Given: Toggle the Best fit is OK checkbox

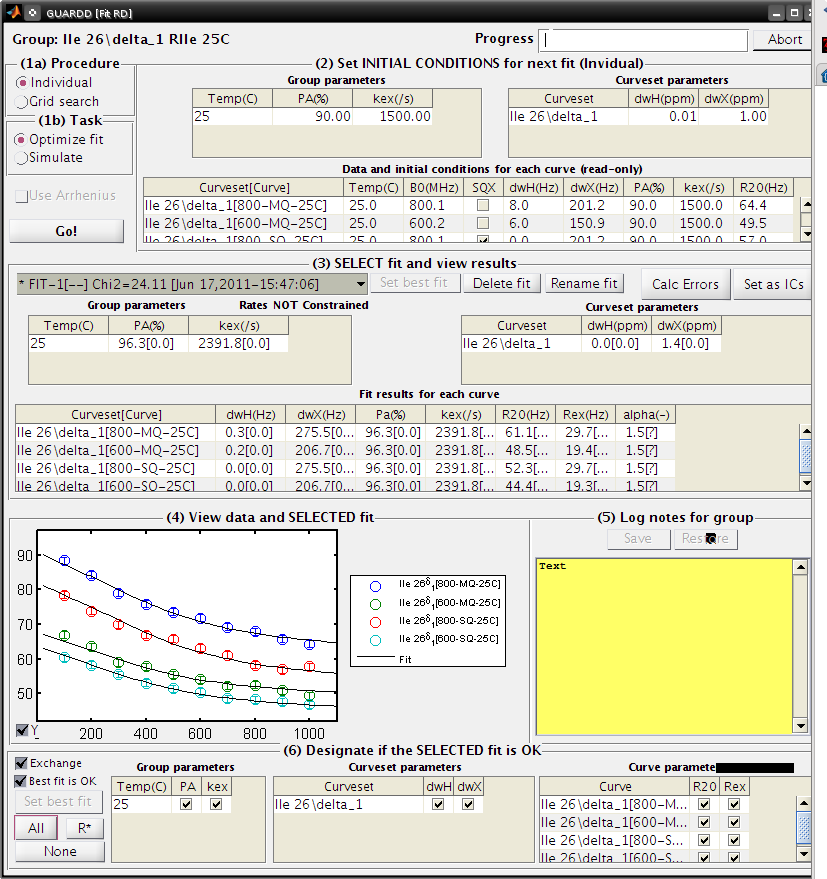Looking at the screenshot, I should [21, 781].
